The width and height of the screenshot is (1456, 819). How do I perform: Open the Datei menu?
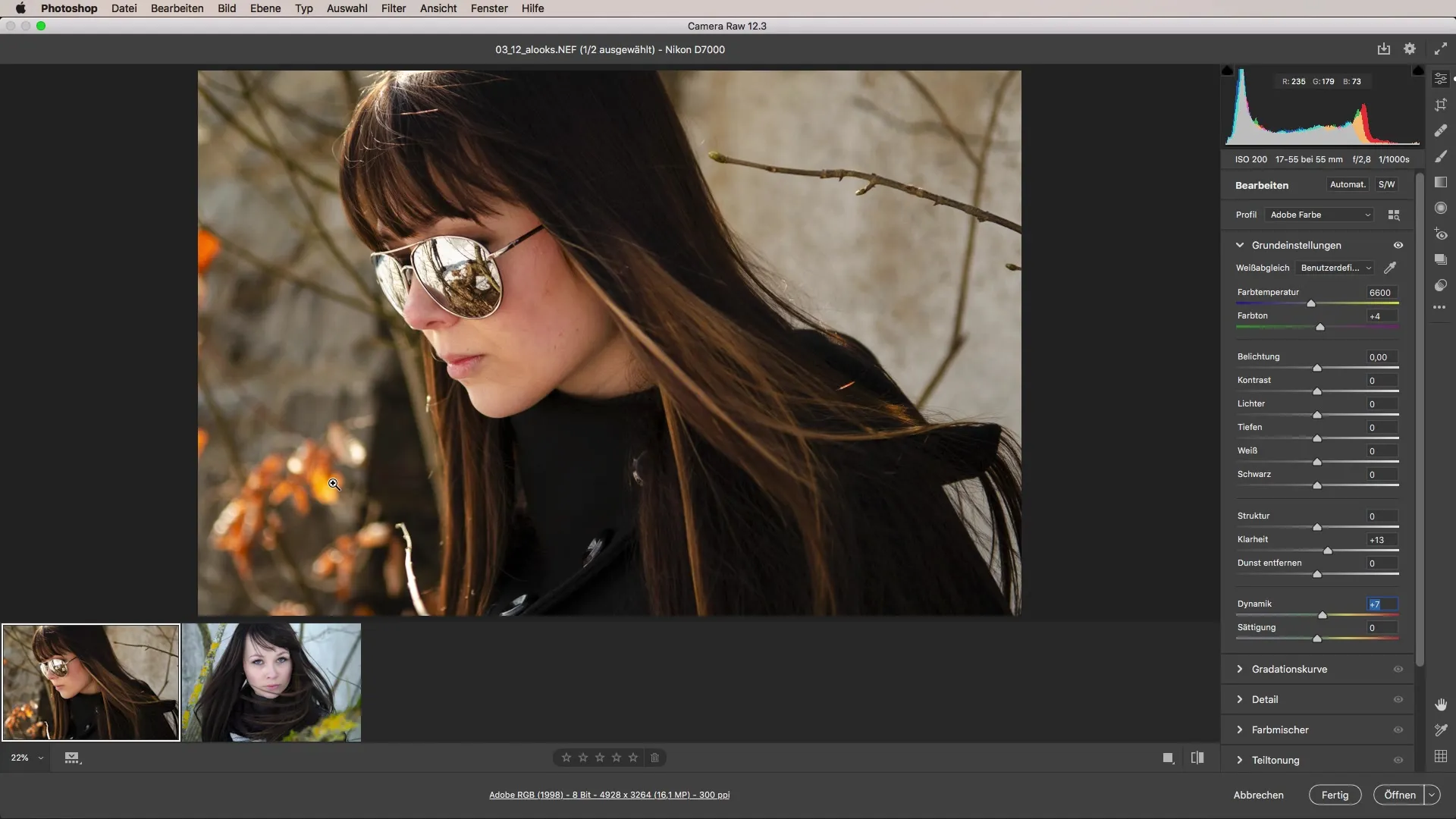click(124, 8)
